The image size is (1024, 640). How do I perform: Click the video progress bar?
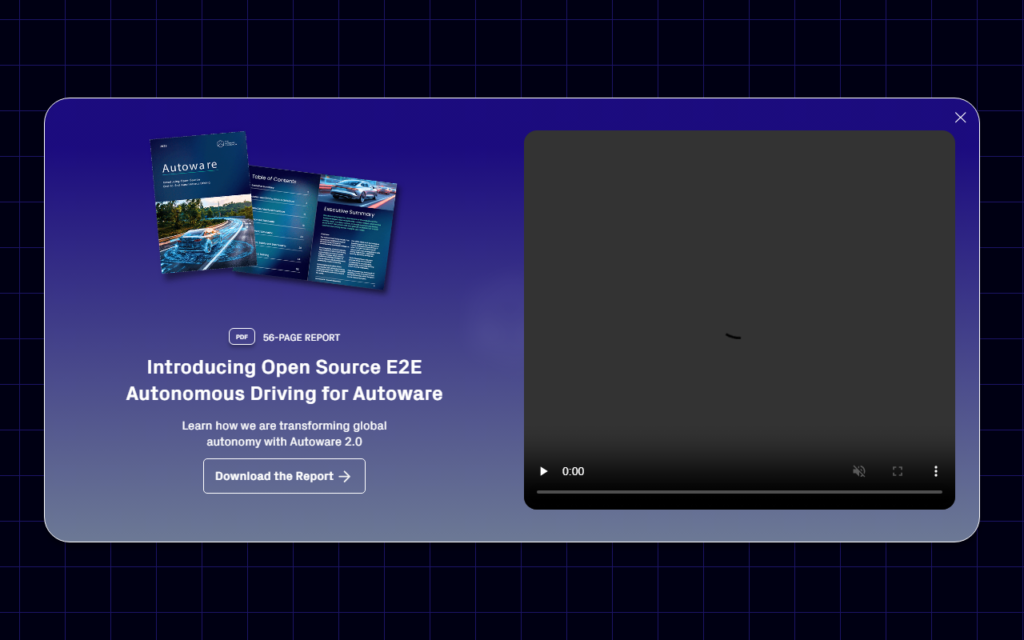[739, 492]
